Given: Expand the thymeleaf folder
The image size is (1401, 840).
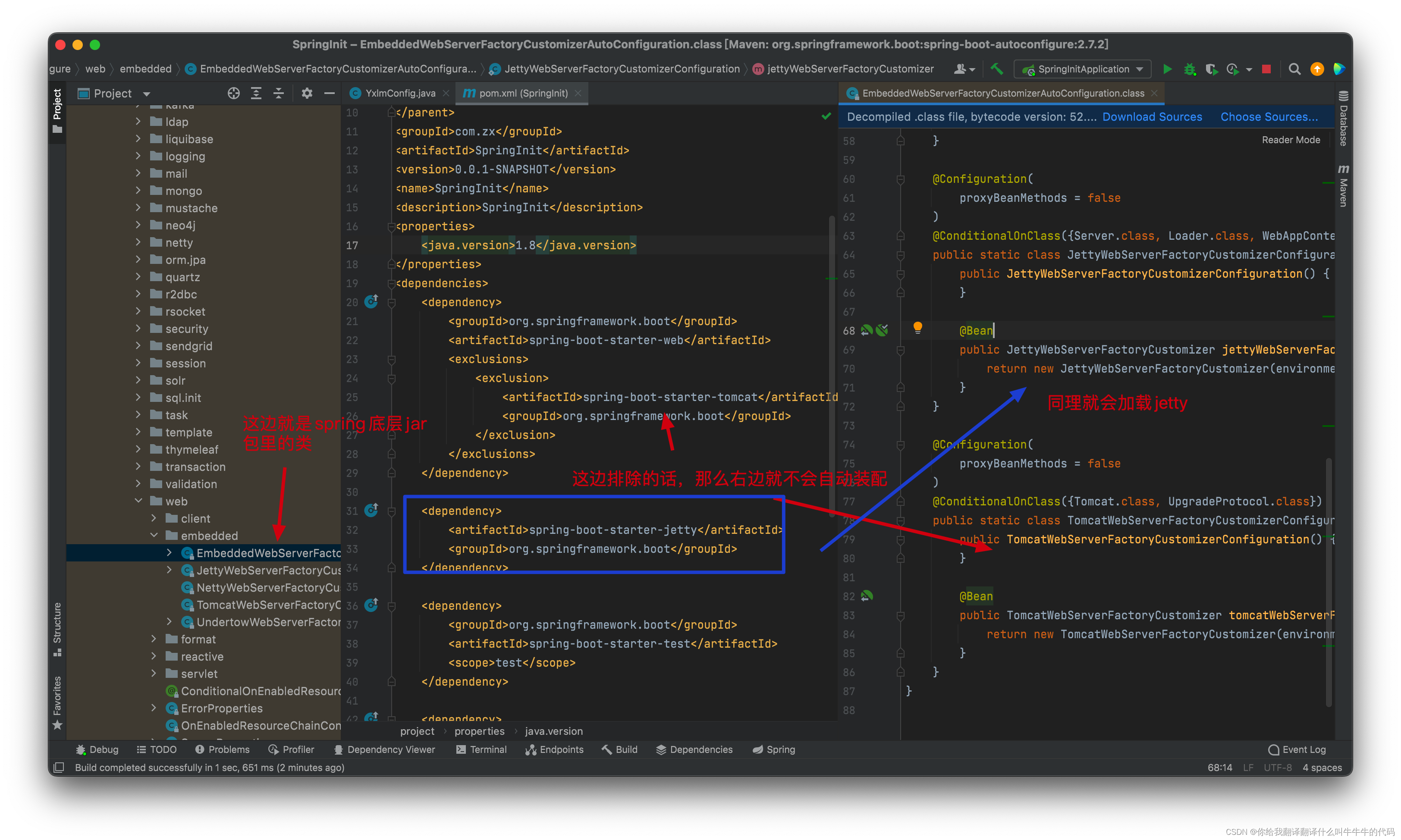Looking at the screenshot, I should pyautogui.click(x=139, y=449).
